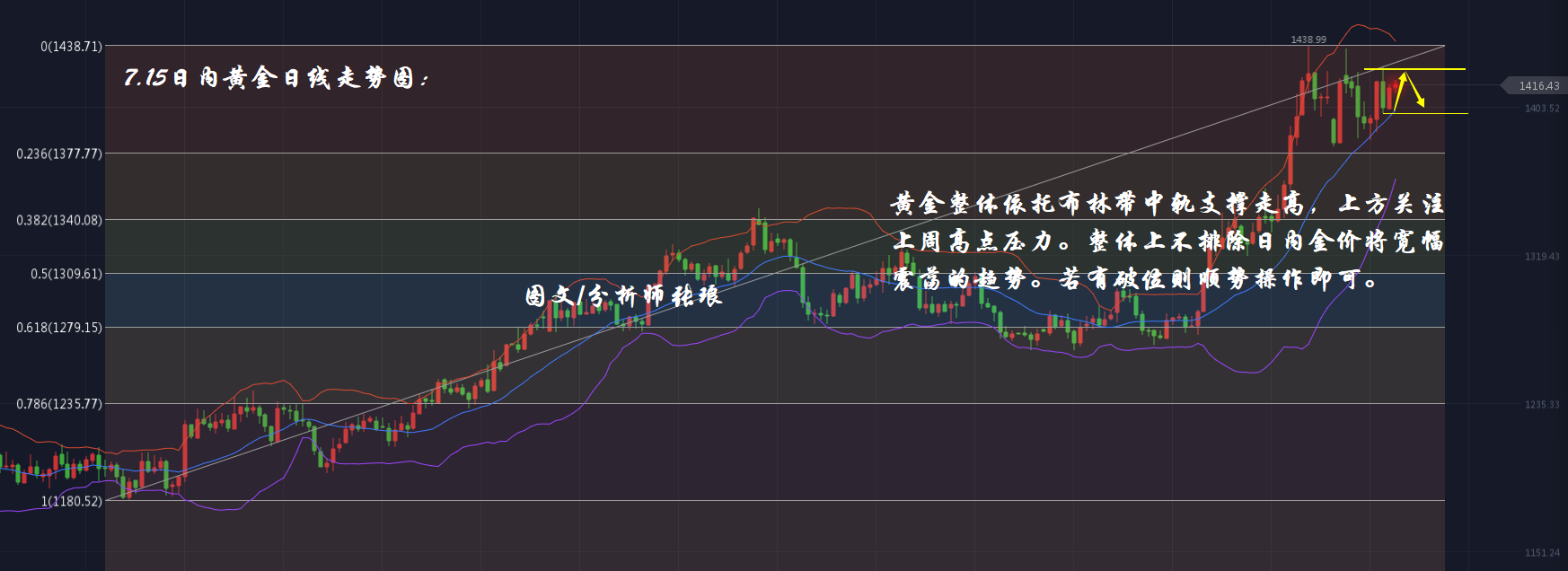
Task: Select the upper yellow resistance line
Action: [1414, 69]
